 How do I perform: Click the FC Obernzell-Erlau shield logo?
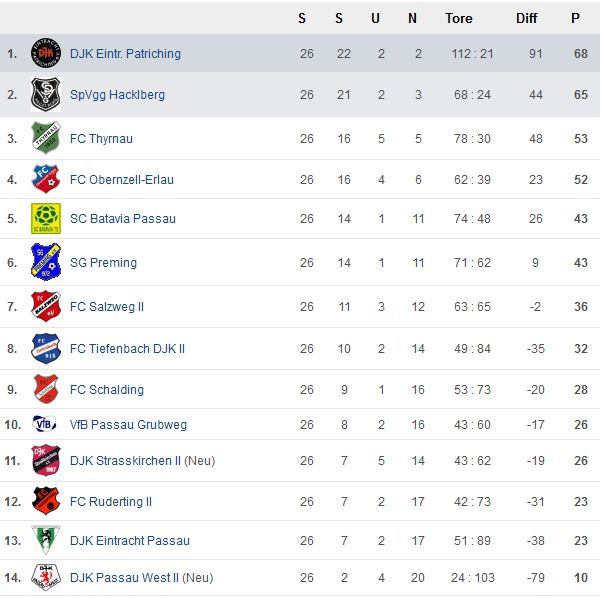(46, 178)
